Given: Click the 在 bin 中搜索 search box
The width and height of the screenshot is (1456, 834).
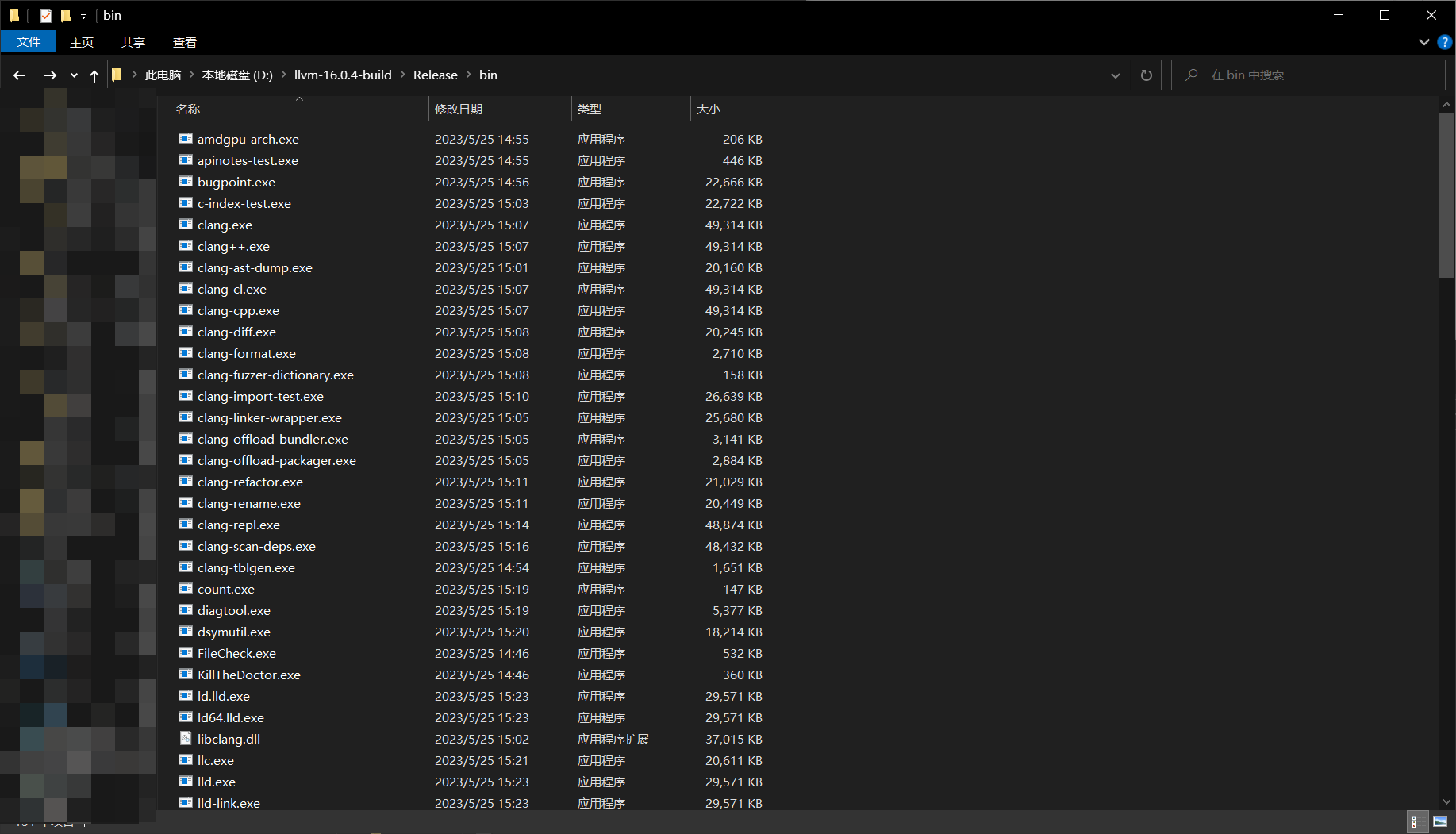Looking at the screenshot, I should [x=1308, y=75].
